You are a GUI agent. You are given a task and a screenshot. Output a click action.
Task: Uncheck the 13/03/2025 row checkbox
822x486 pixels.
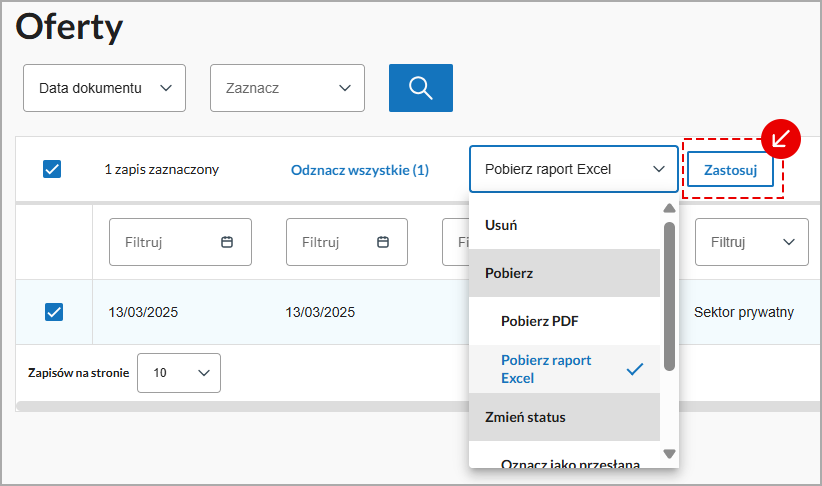coord(54,312)
